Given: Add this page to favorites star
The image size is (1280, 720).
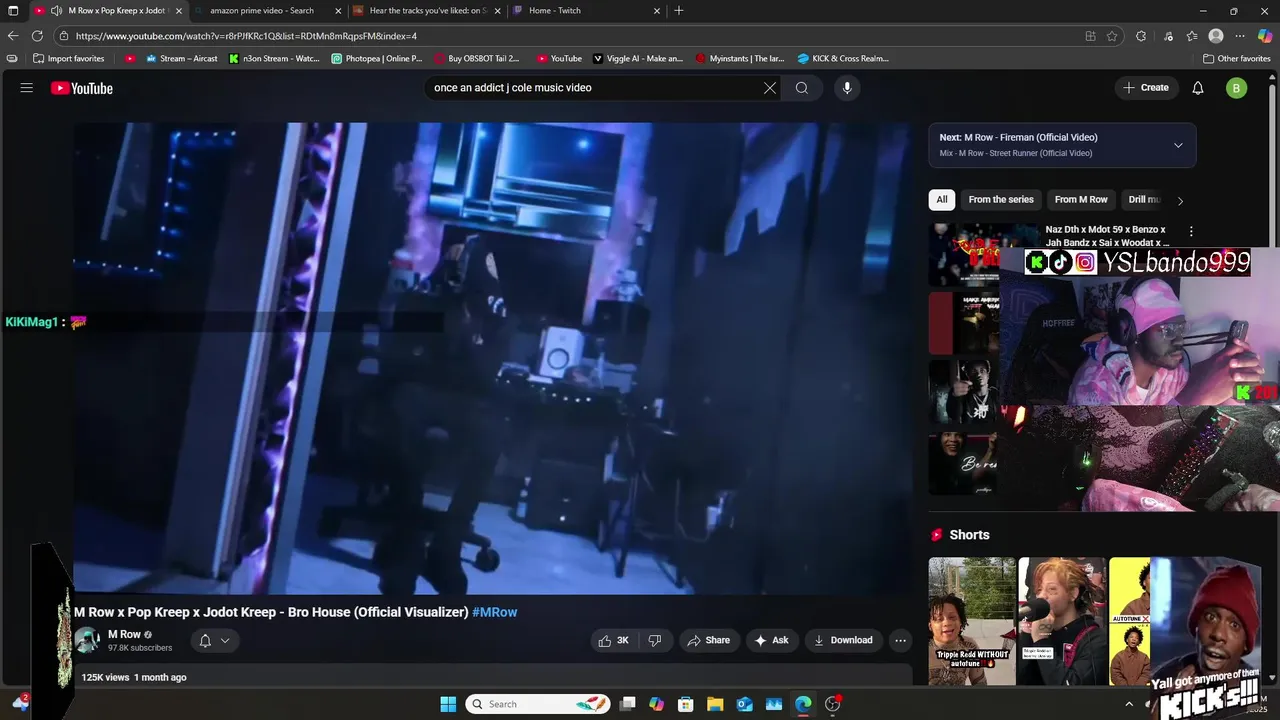Looking at the screenshot, I should click(1112, 36).
